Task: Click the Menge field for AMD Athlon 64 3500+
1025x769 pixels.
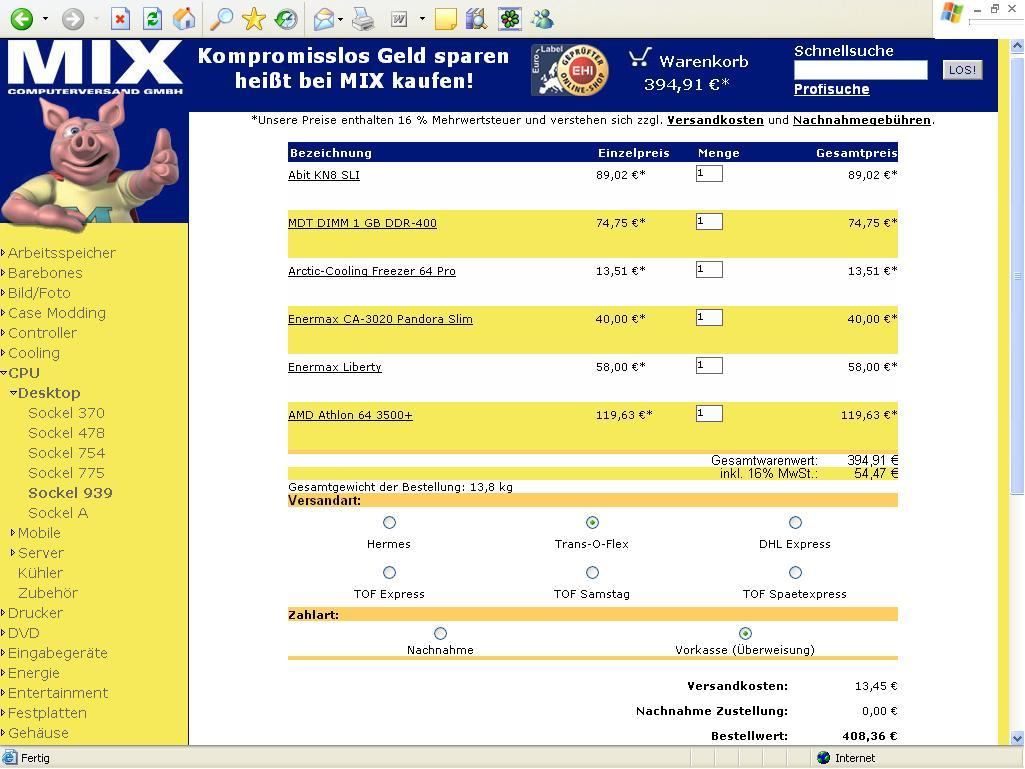Action: (x=709, y=413)
